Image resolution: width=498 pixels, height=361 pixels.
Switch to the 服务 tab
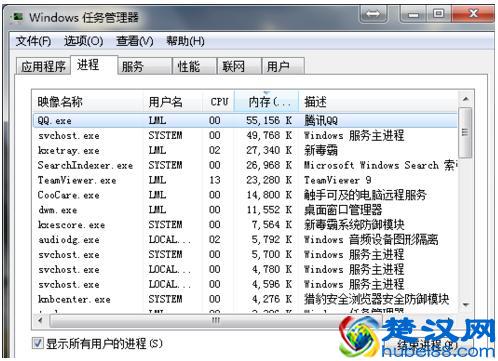click(x=145, y=66)
